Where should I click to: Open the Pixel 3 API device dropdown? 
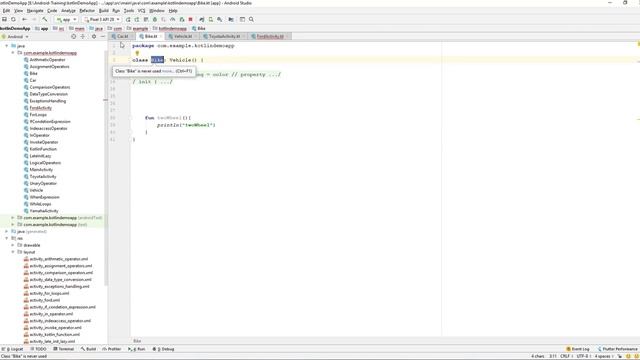tap(102, 19)
